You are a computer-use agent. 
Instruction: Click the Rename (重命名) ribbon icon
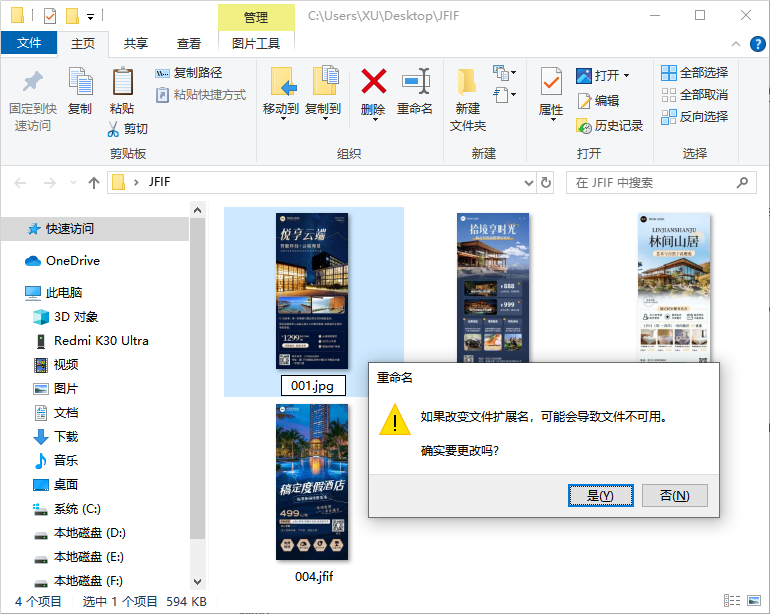[415, 82]
